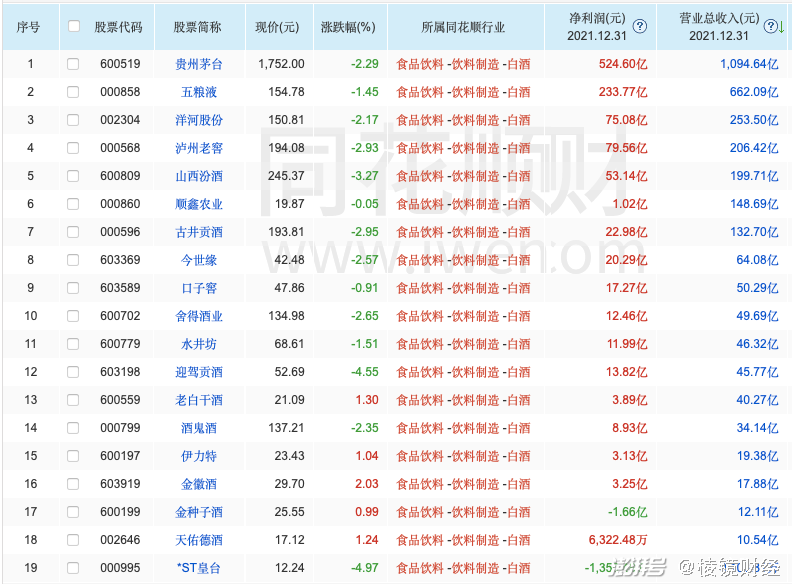Tick checkbox for 000568 泸州老窖 row
The height and width of the screenshot is (584, 792).
73,148
